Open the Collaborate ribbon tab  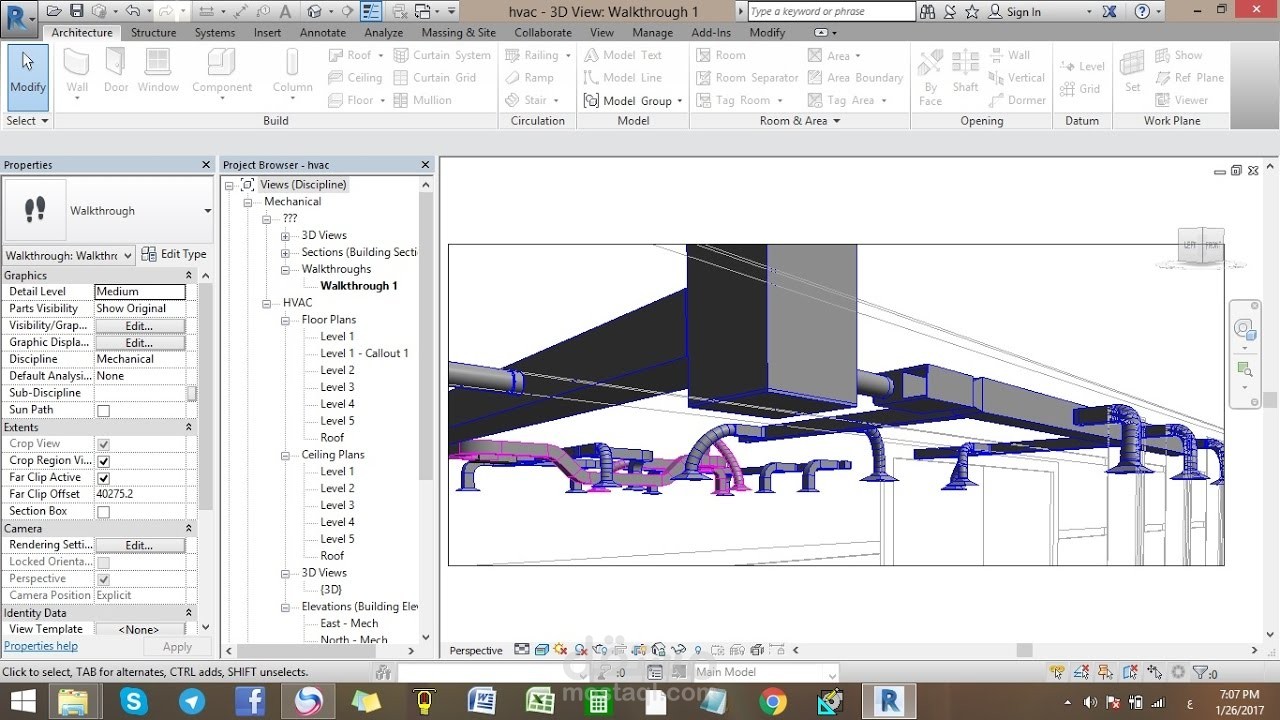[x=543, y=32]
